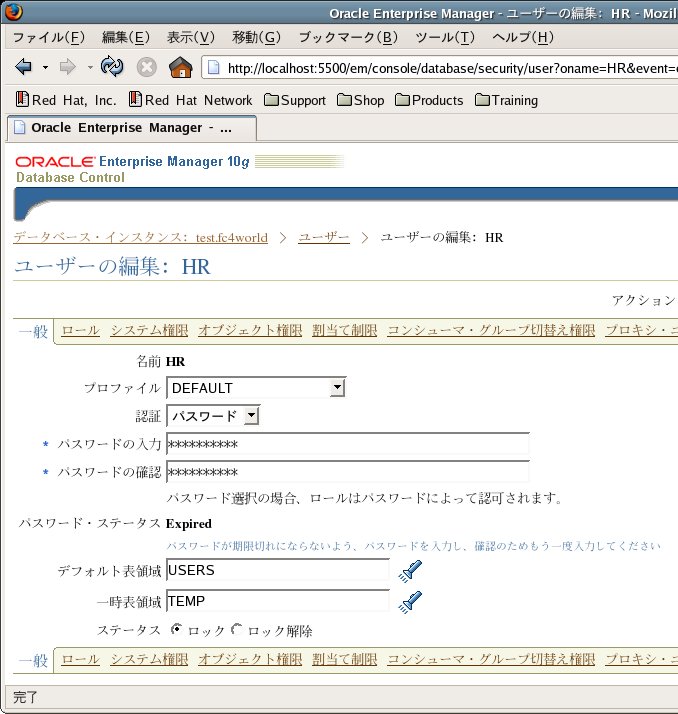This screenshot has width=678, height=714.
Task: Switch to bottom 割当て制限 tab
Action: tap(345, 659)
